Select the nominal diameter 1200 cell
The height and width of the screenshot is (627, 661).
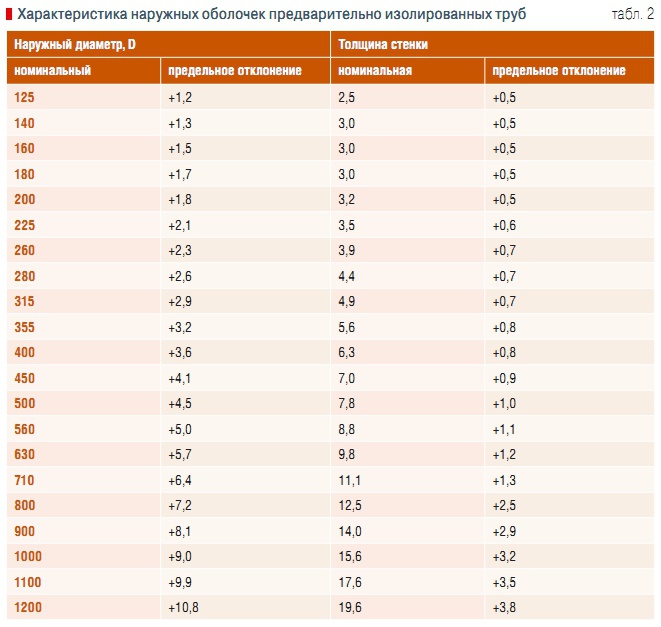click(x=29, y=608)
